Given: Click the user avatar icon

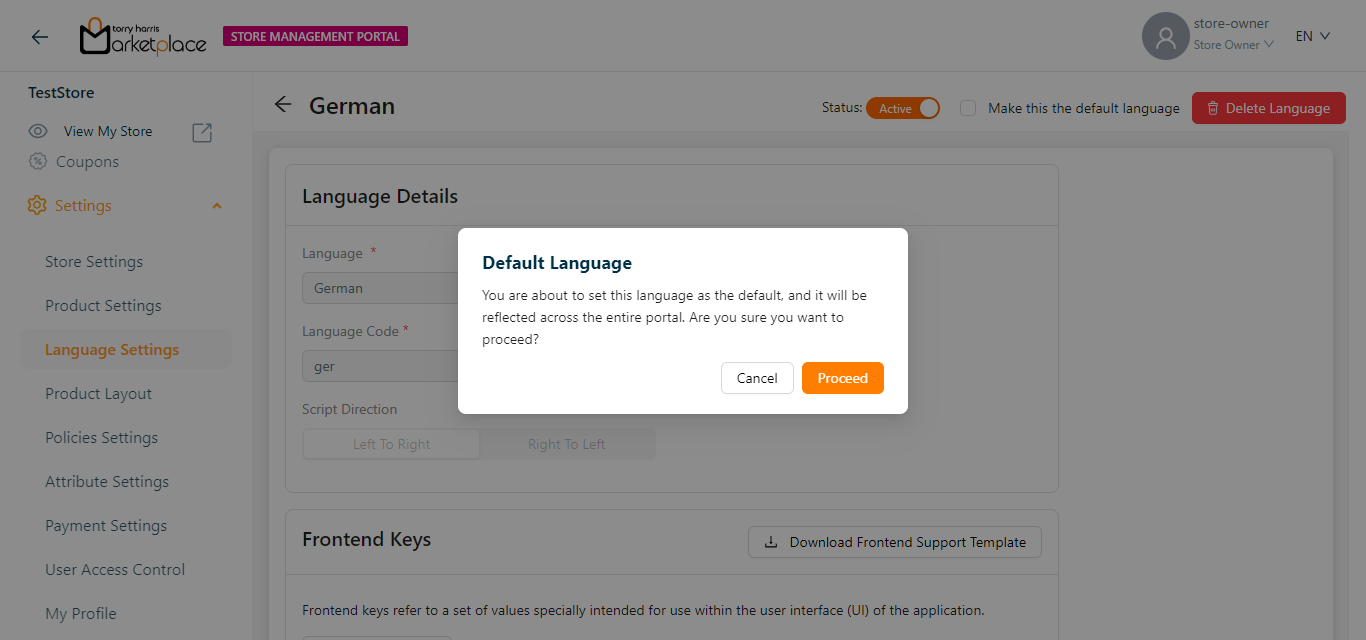Looking at the screenshot, I should pyautogui.click(x=1165, y=37).
